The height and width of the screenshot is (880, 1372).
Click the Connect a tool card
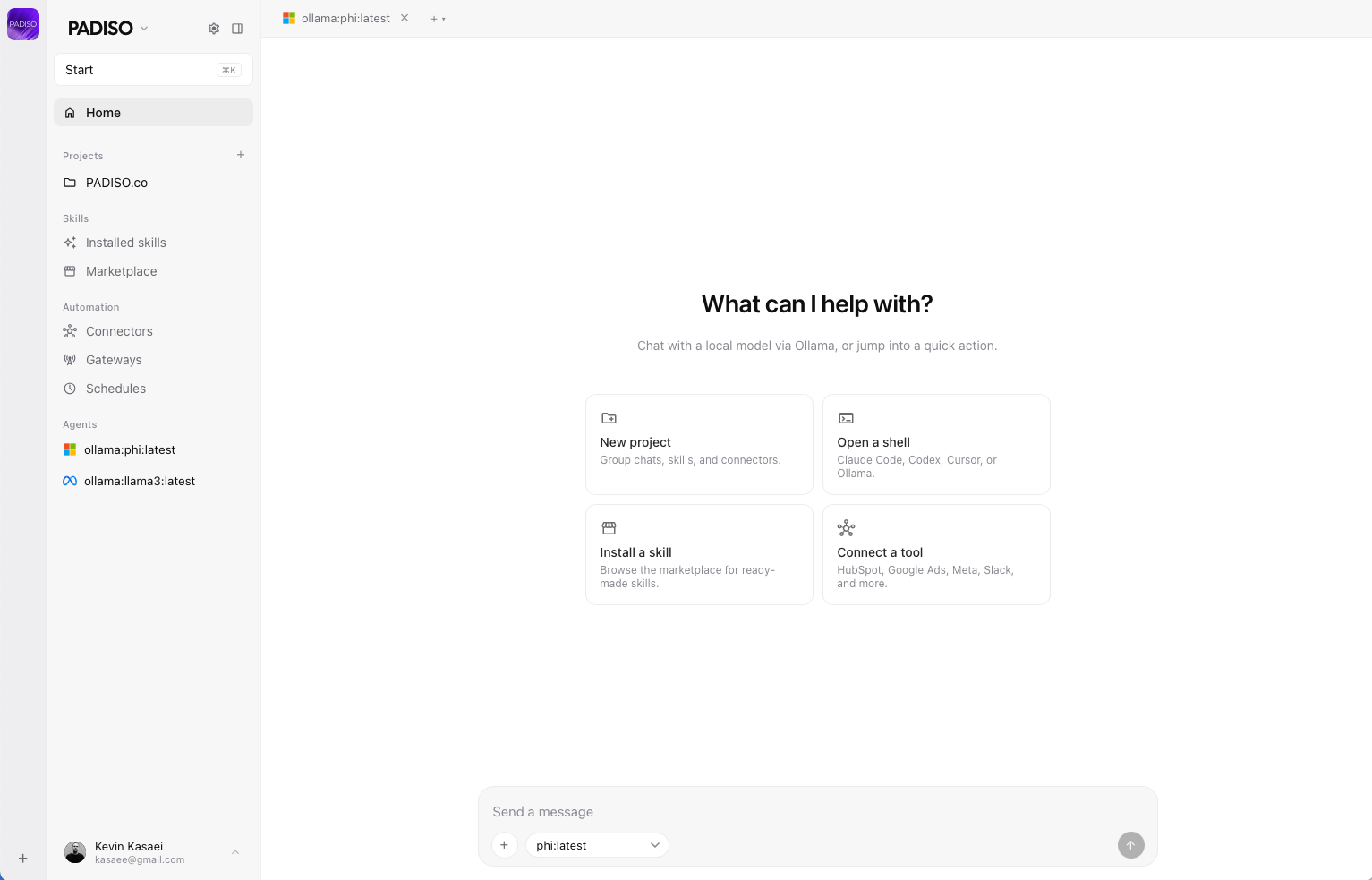pos(936,554)
